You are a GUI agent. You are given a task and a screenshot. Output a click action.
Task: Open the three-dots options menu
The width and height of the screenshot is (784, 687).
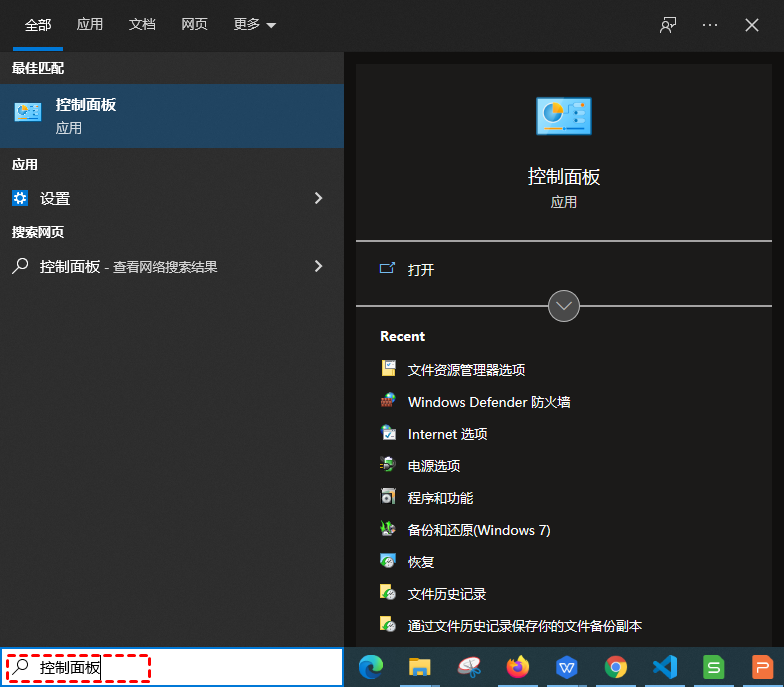710,25
